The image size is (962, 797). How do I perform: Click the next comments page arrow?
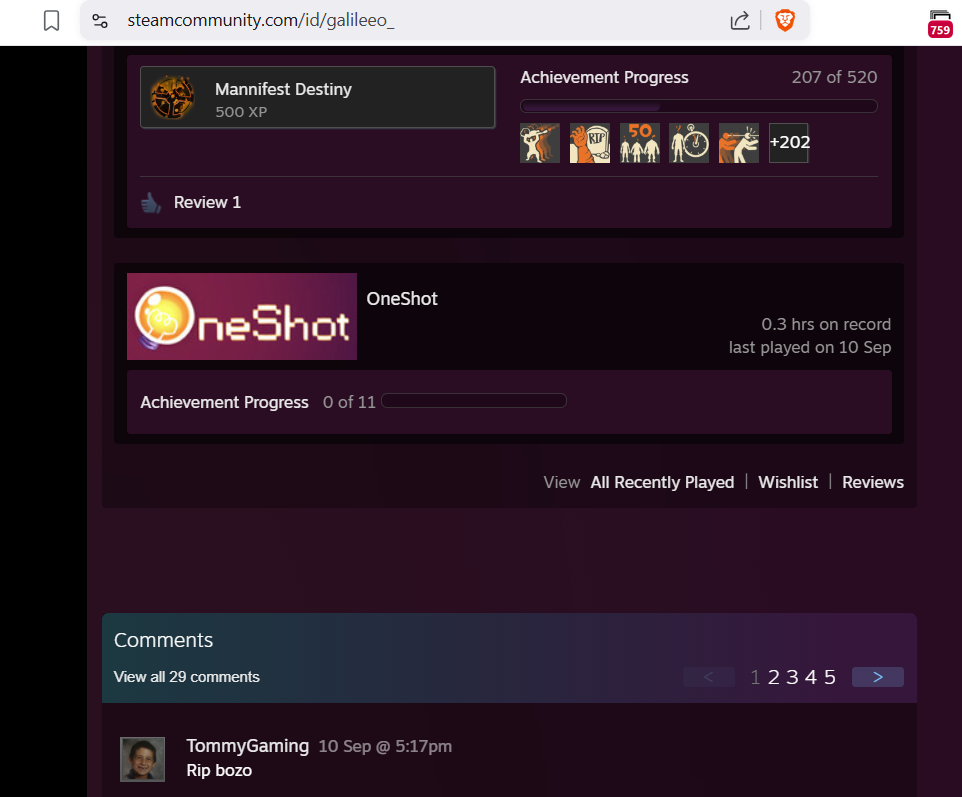pyautogui.click(x=878, y=677)
